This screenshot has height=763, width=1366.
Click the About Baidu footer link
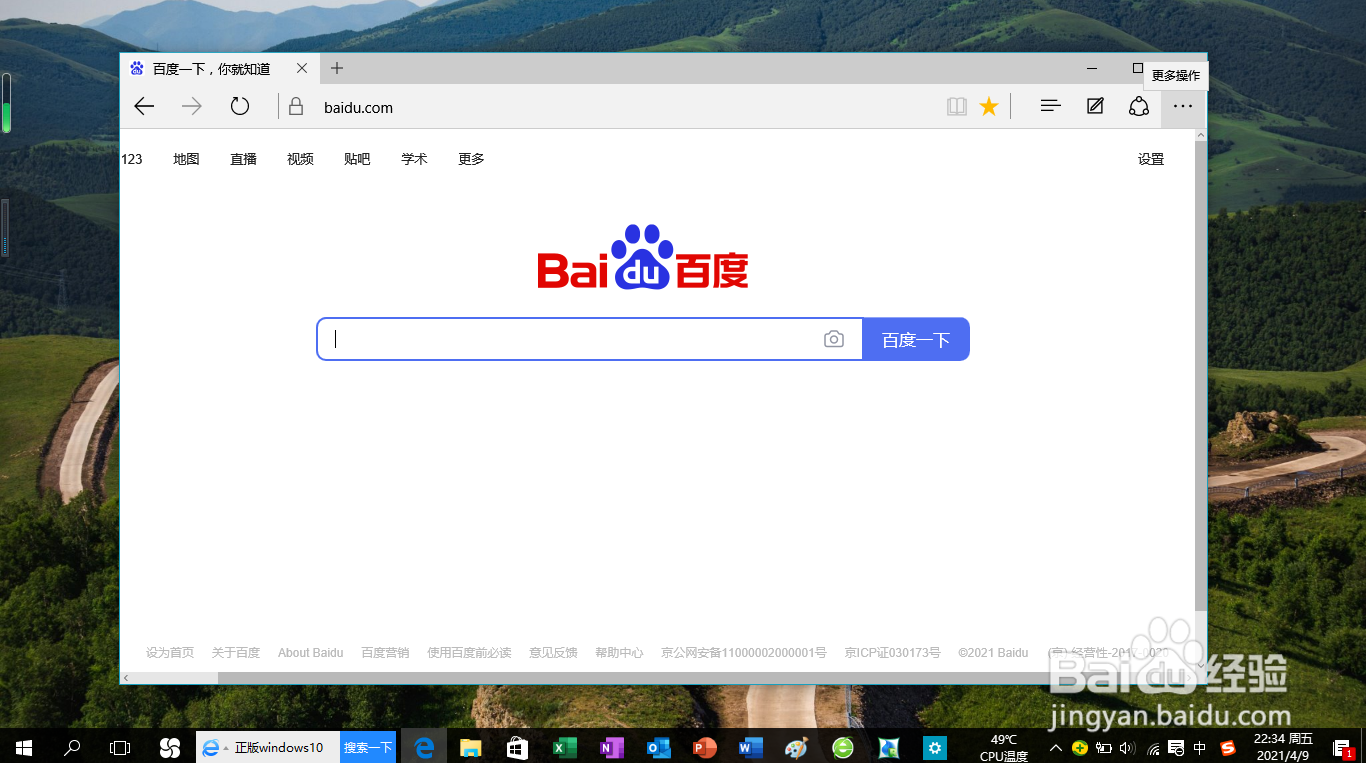point(310,652)
